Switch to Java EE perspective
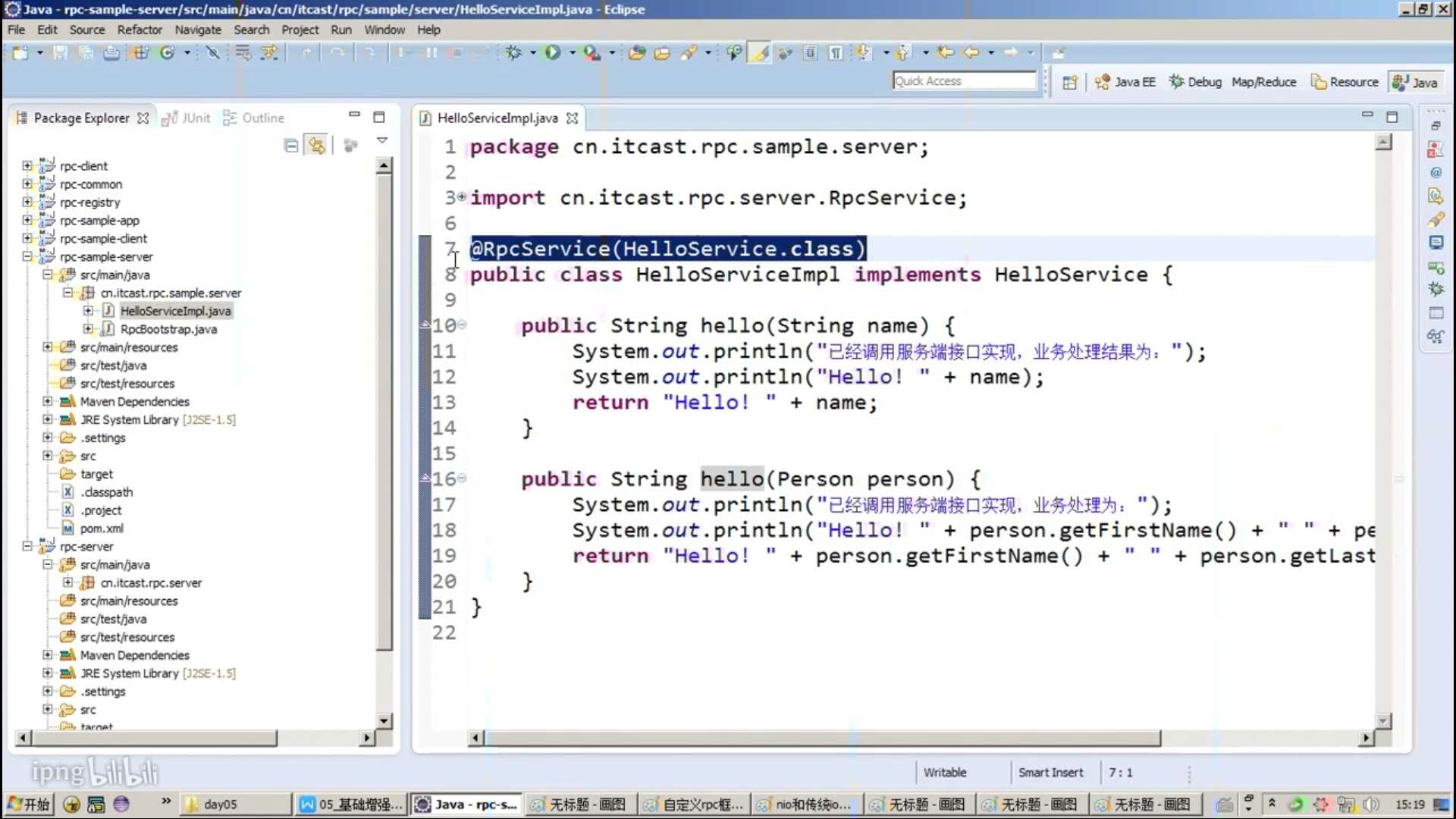This screenshot has height=819, width=1456. click(x=1125, y=82)
